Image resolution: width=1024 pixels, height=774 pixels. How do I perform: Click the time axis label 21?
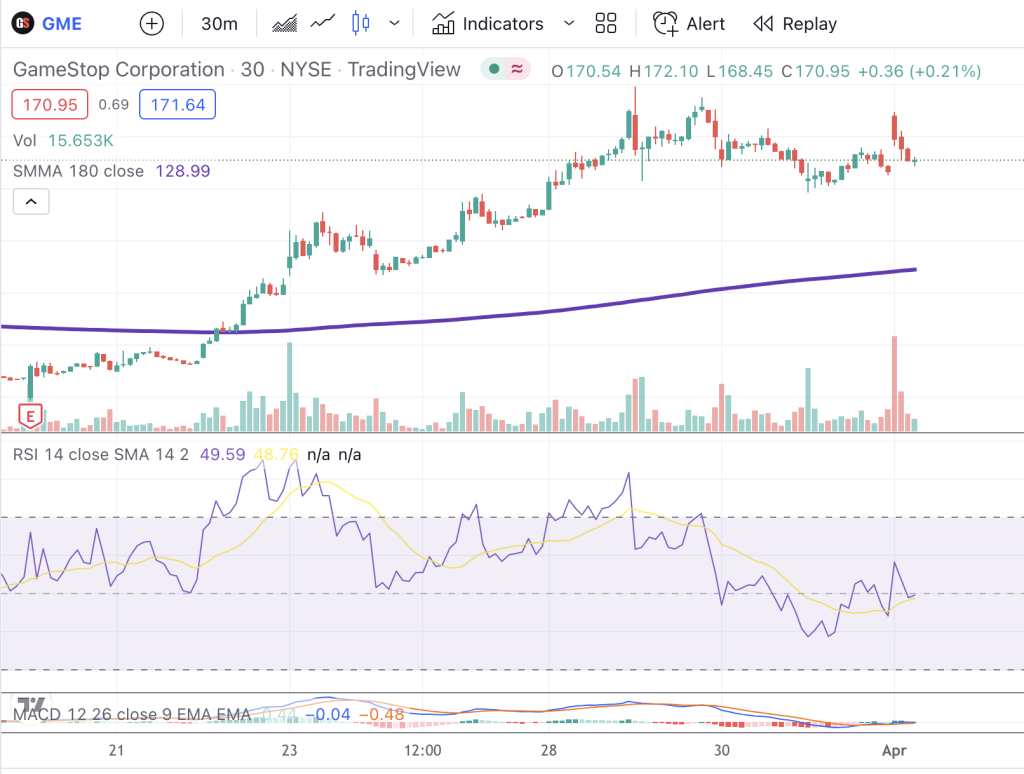(116, 750)
